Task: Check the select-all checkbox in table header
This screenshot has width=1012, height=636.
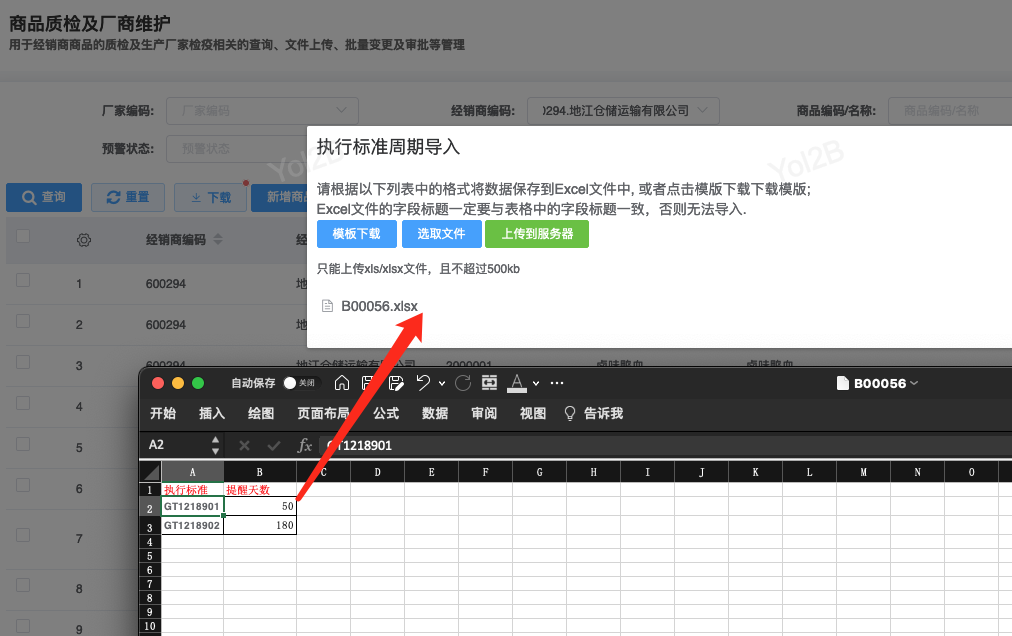Action: click(x=23, y=237)
